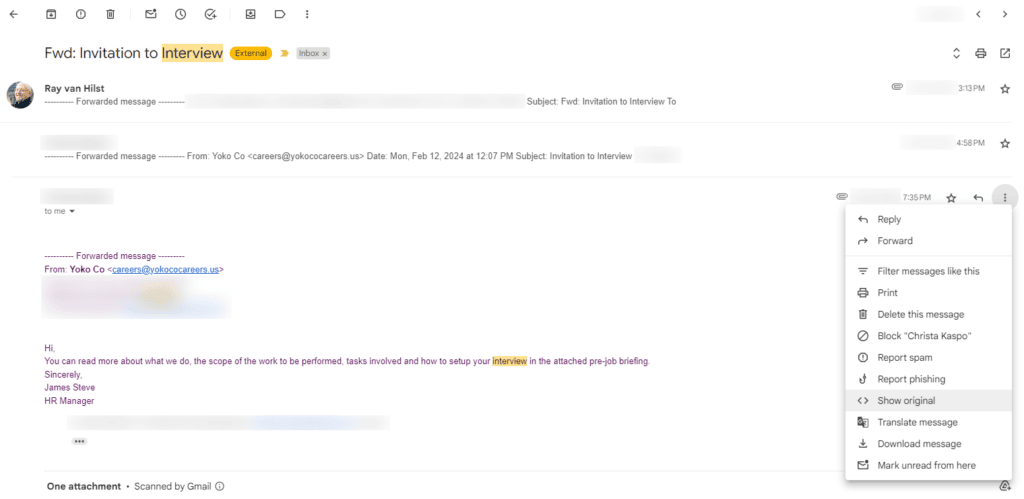Image resolution: width=1024 pixels, height=499 pixels.
Task: Expand all messages using the up-down arrows icon
Action: (x=956, y=53)
